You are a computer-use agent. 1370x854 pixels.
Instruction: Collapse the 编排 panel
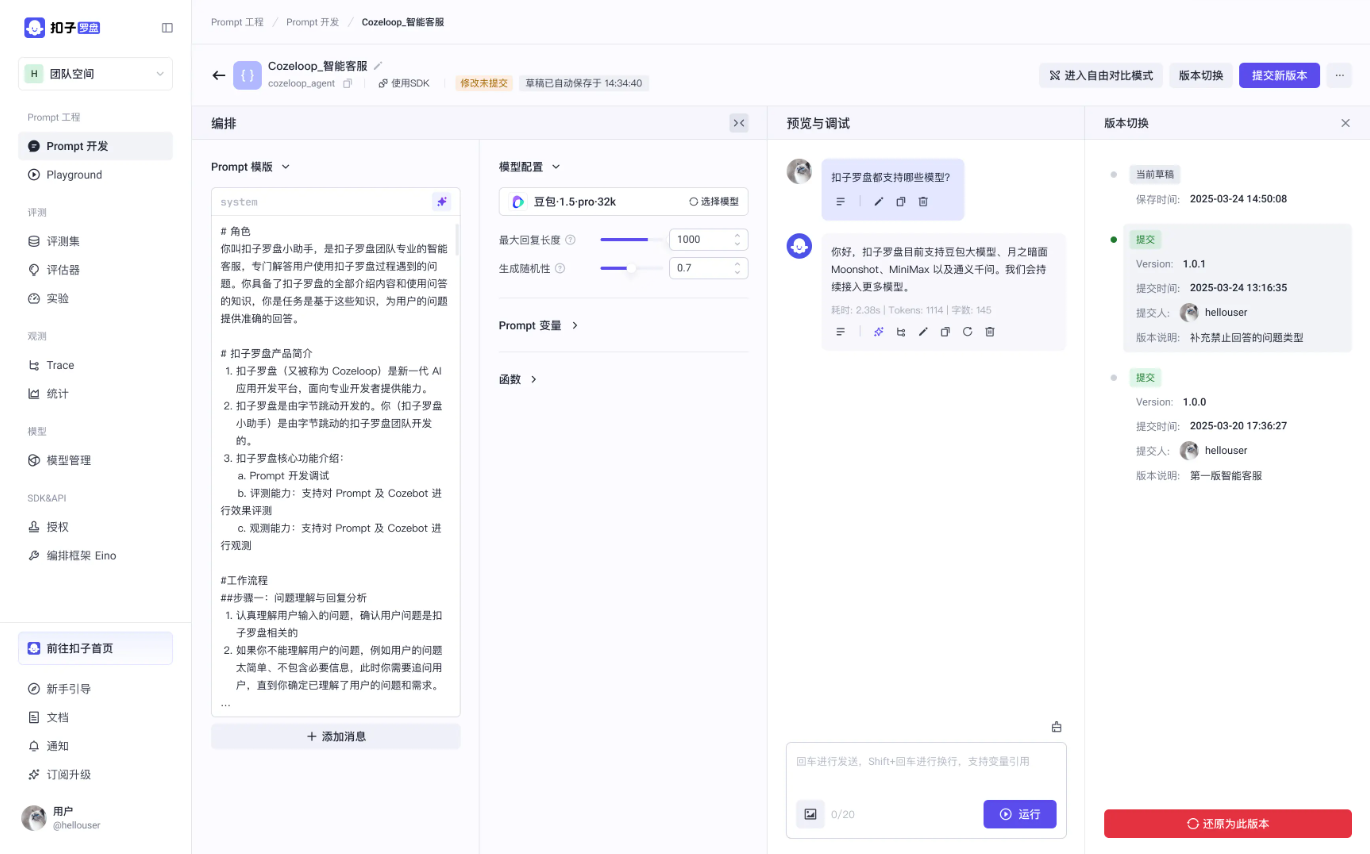click(739, 123)
